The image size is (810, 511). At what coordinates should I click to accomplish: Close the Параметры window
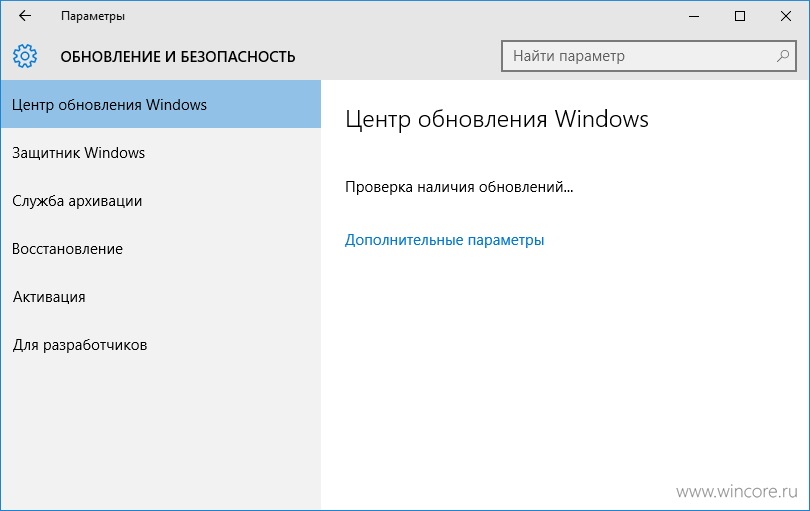pyautogui.click(x=786, y=16)
